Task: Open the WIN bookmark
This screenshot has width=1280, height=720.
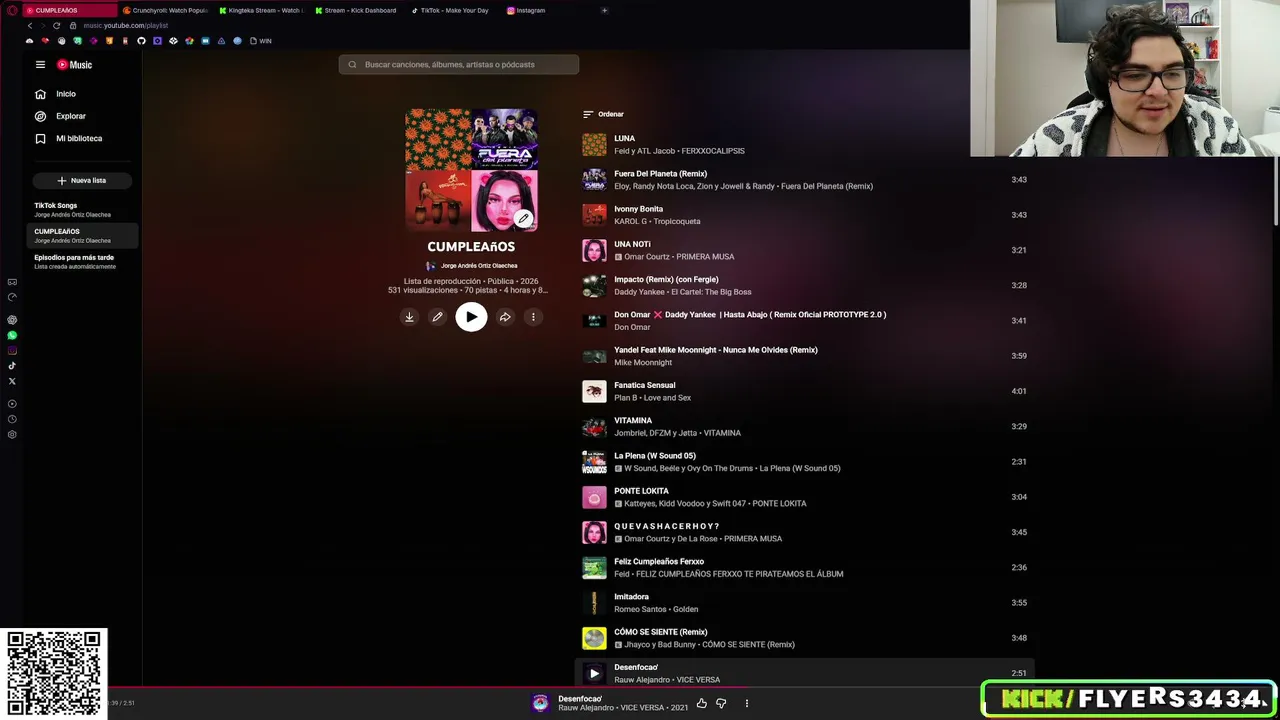Action: [x=261, y=41]
